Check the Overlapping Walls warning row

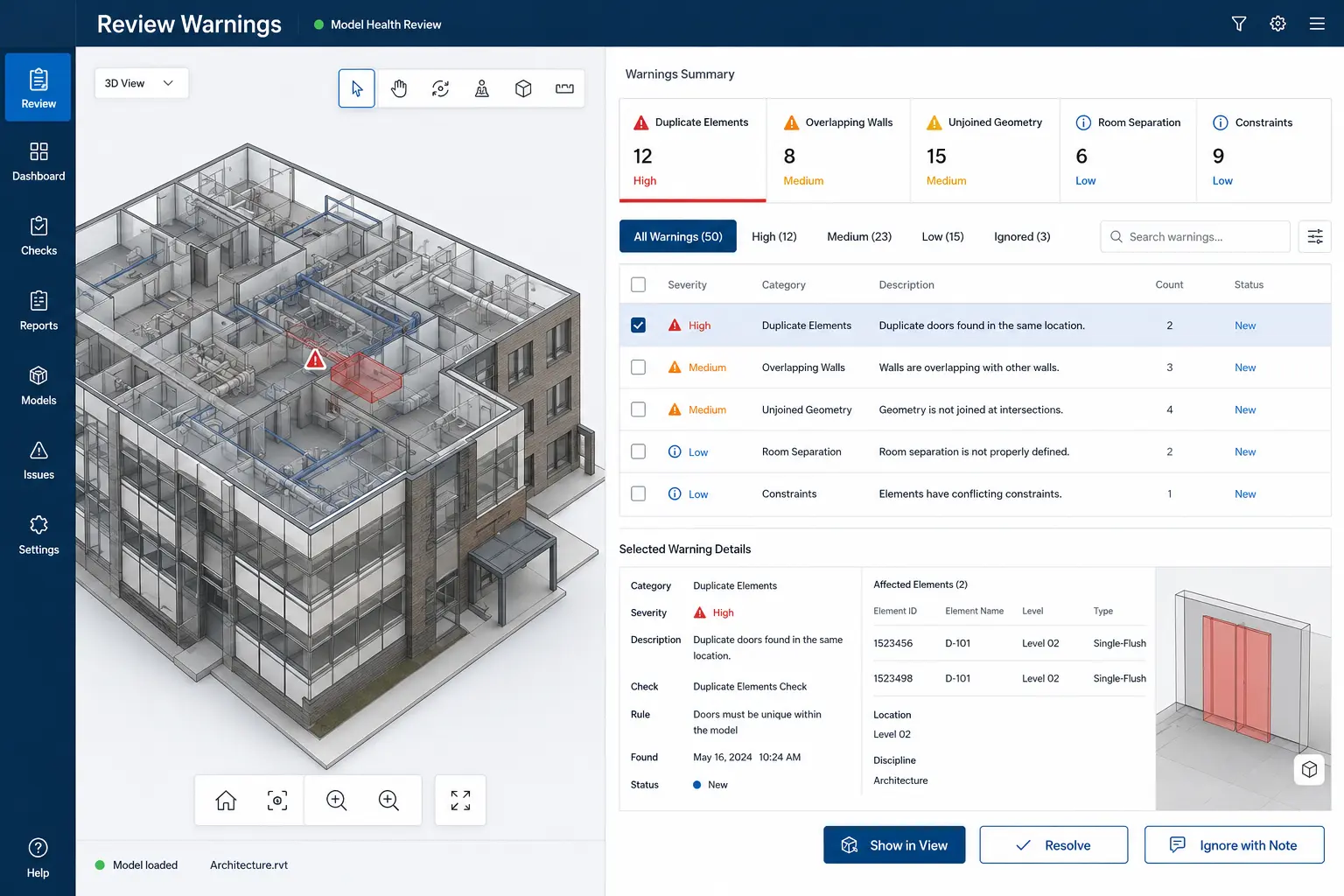click(x=639, y=367)
